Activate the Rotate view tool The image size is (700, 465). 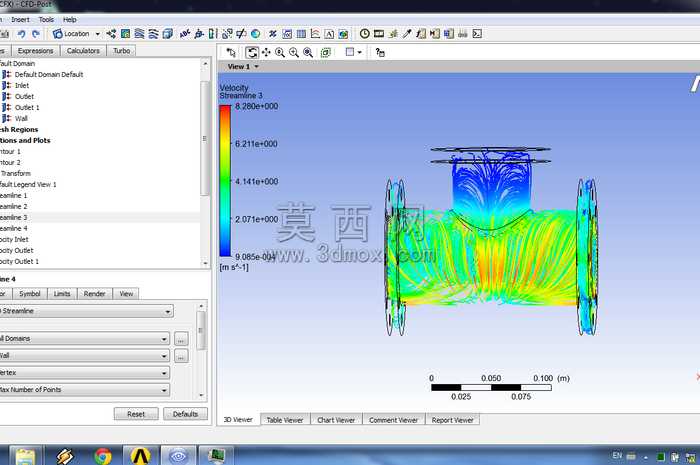pyautogui.click(x=252, y=53)
